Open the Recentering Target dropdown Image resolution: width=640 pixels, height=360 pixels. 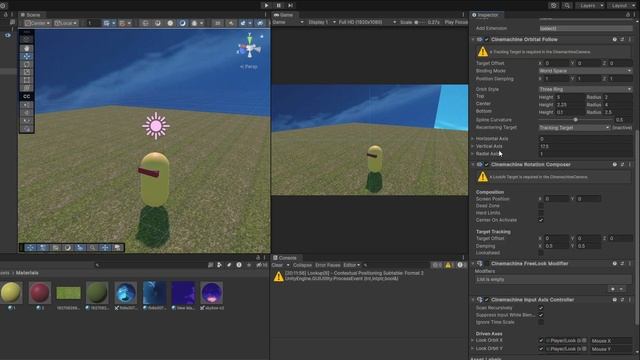point(574,128)
